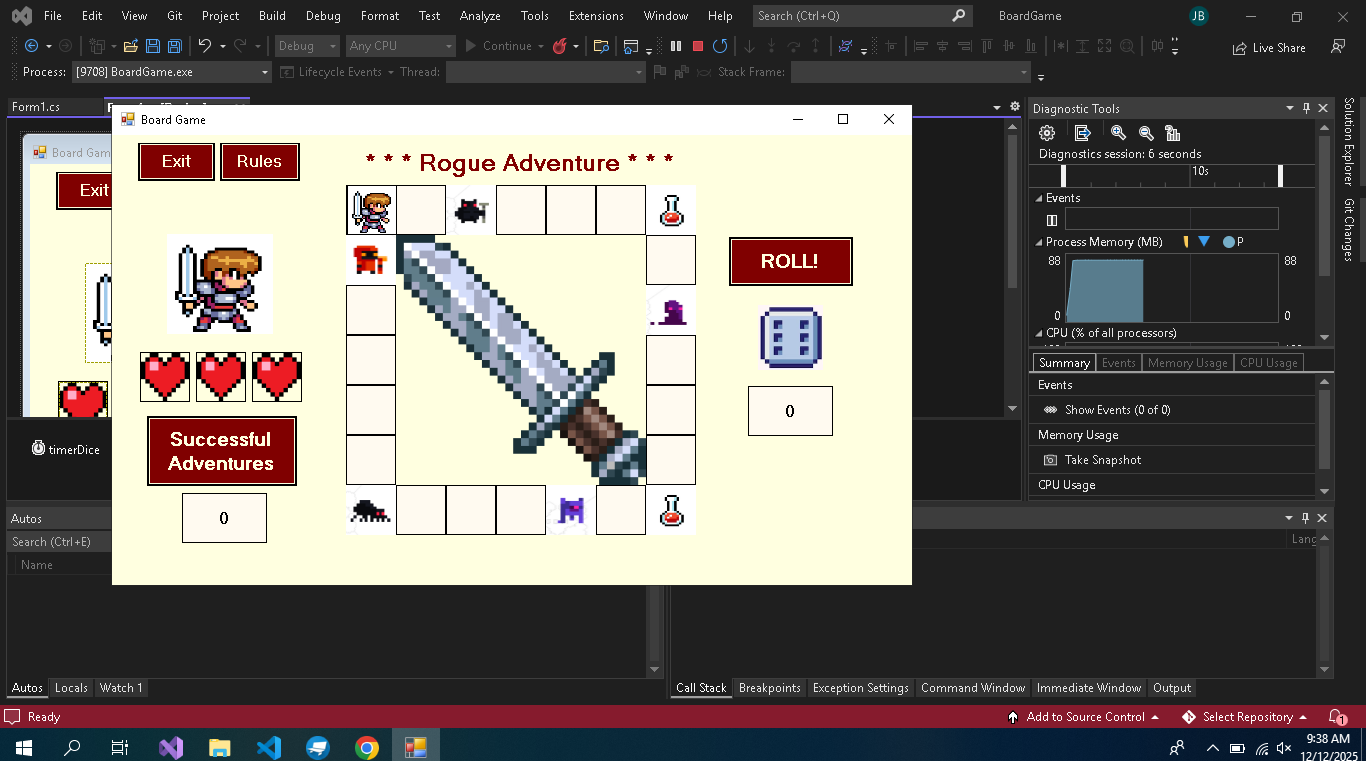This screenshot has width=1366, height=761.
Task: Open Visual Studio Code from the taskbar
Action: tap(269, 747)
